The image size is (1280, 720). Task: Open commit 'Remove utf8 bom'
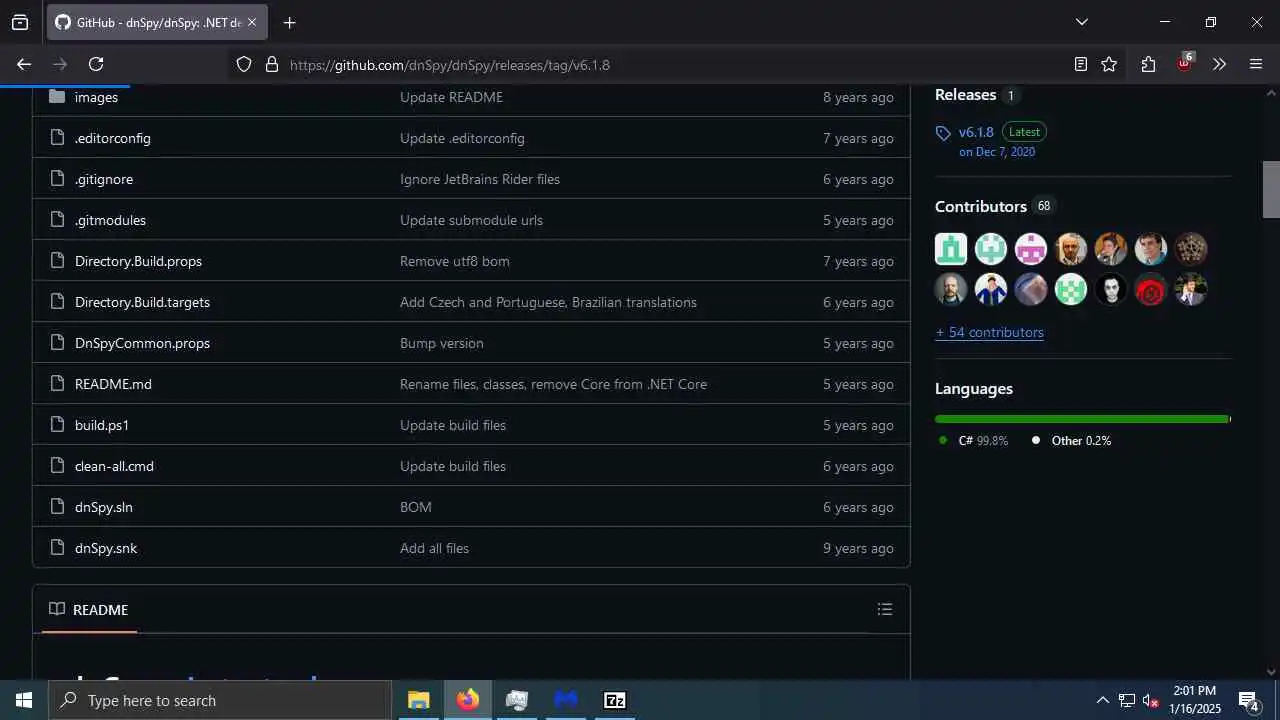click(455, 261)
